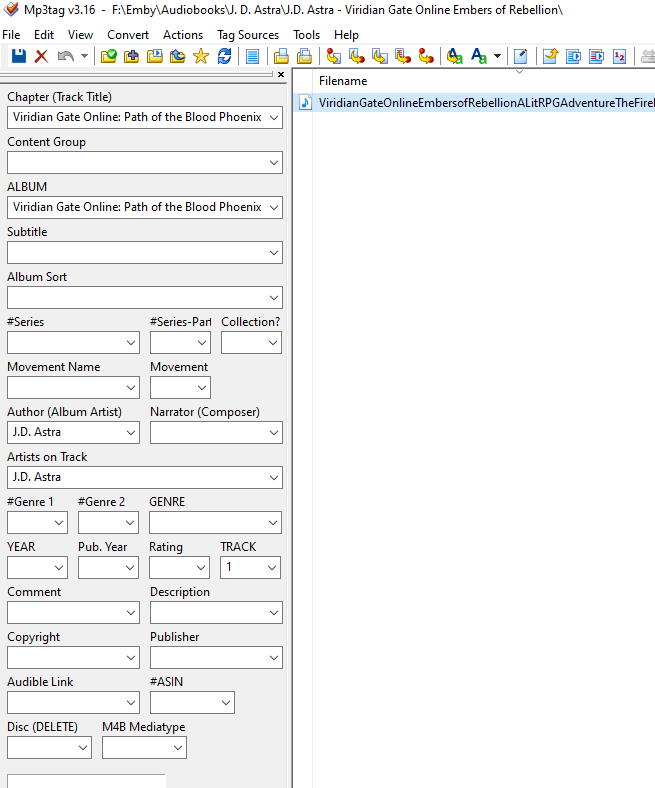Run Filename to Filename converter icon
This screenshot has height=788, width=655.
[x=380, y=56]
